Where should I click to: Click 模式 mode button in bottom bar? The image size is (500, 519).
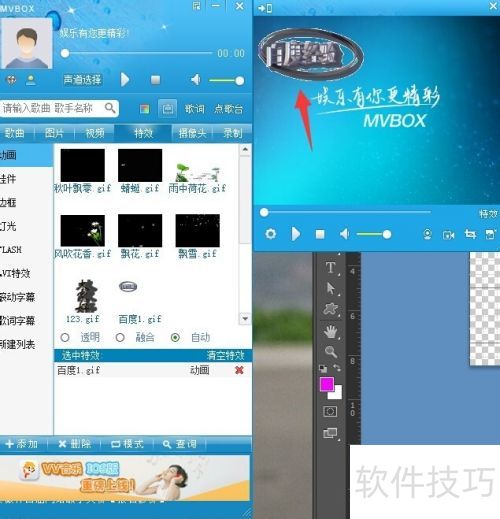tap(127, 444)
